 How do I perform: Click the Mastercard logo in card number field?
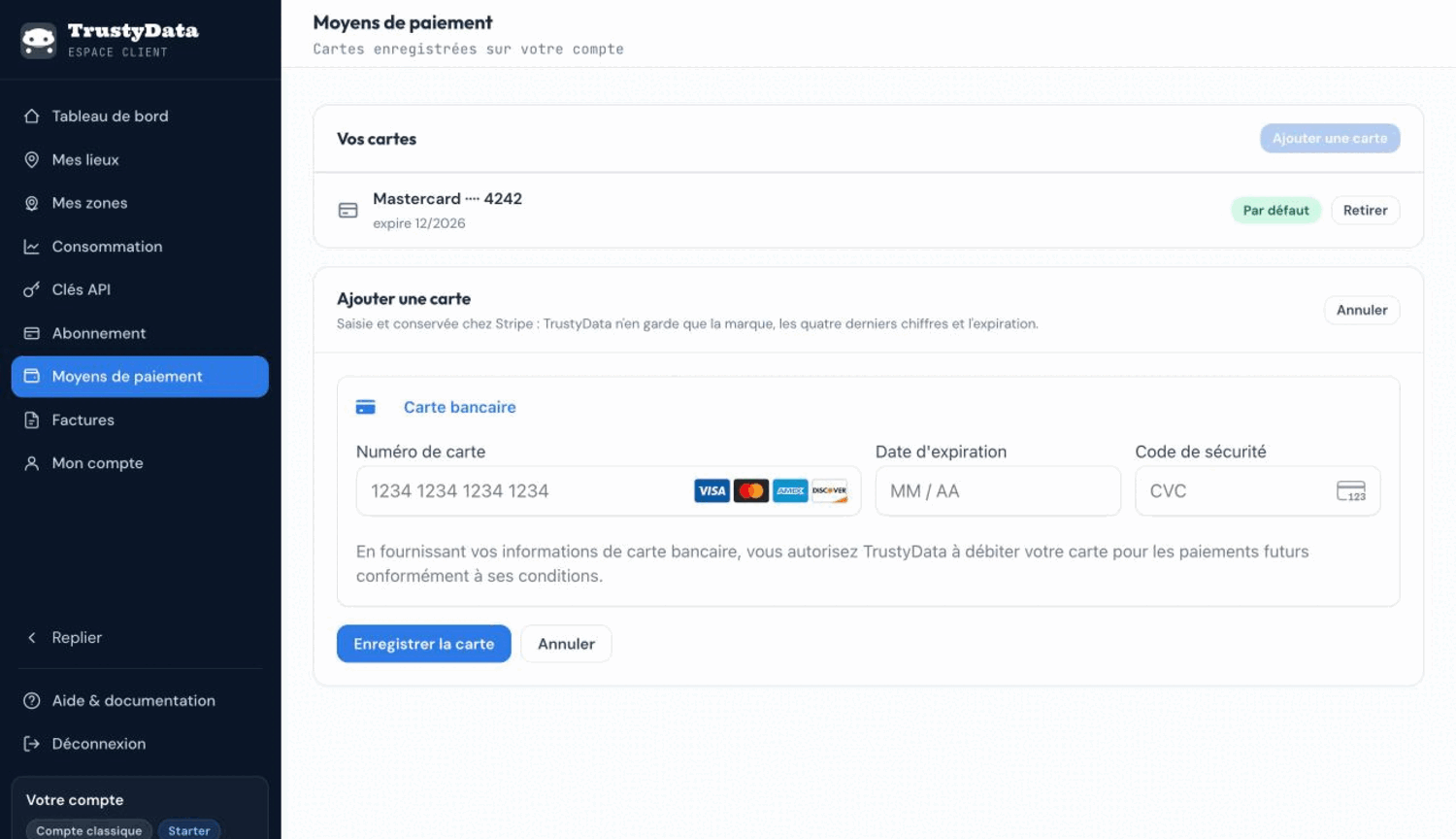(x=751, y=491)
